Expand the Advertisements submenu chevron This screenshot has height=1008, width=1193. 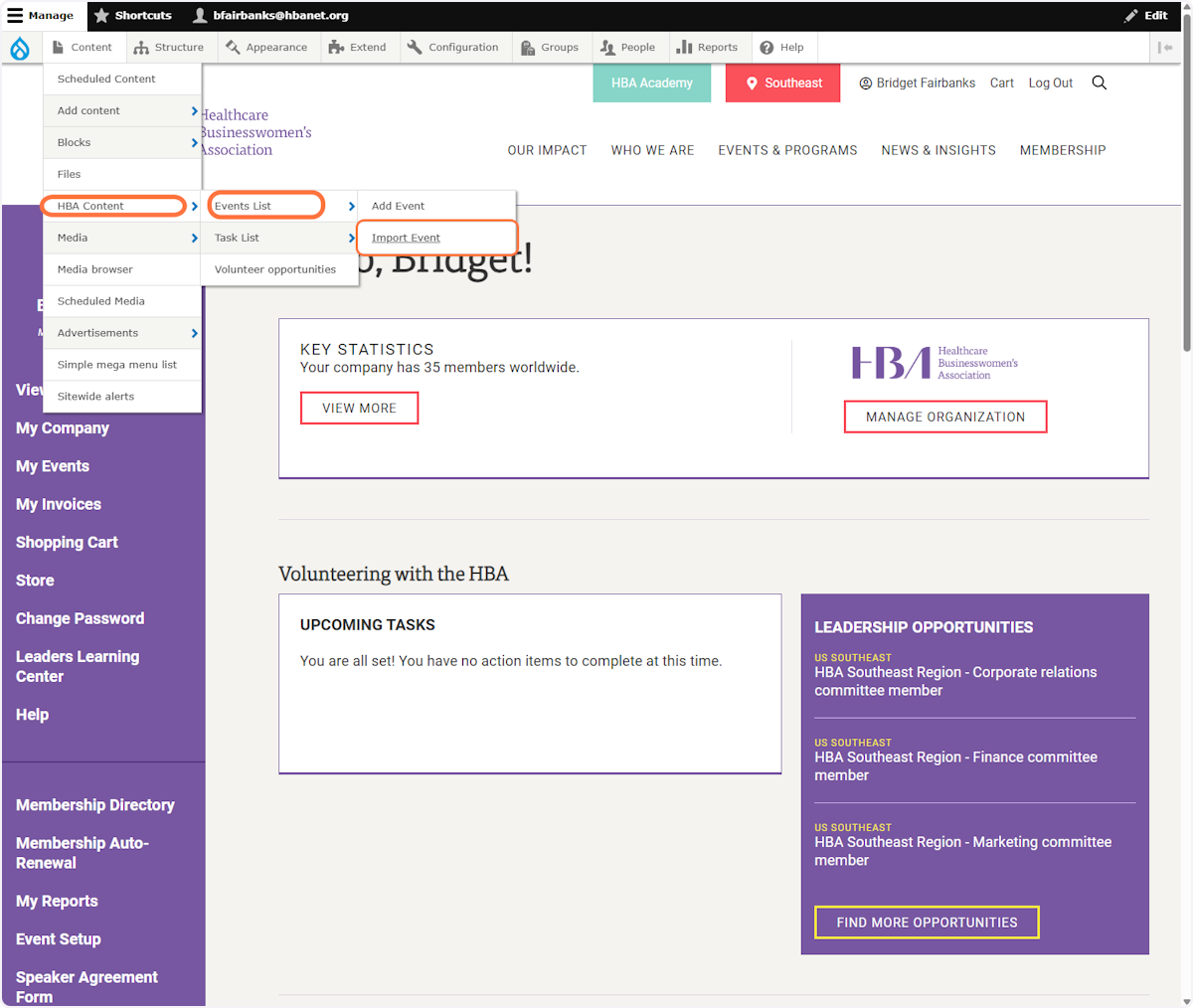pyautogui.click(x=196, y=333)
